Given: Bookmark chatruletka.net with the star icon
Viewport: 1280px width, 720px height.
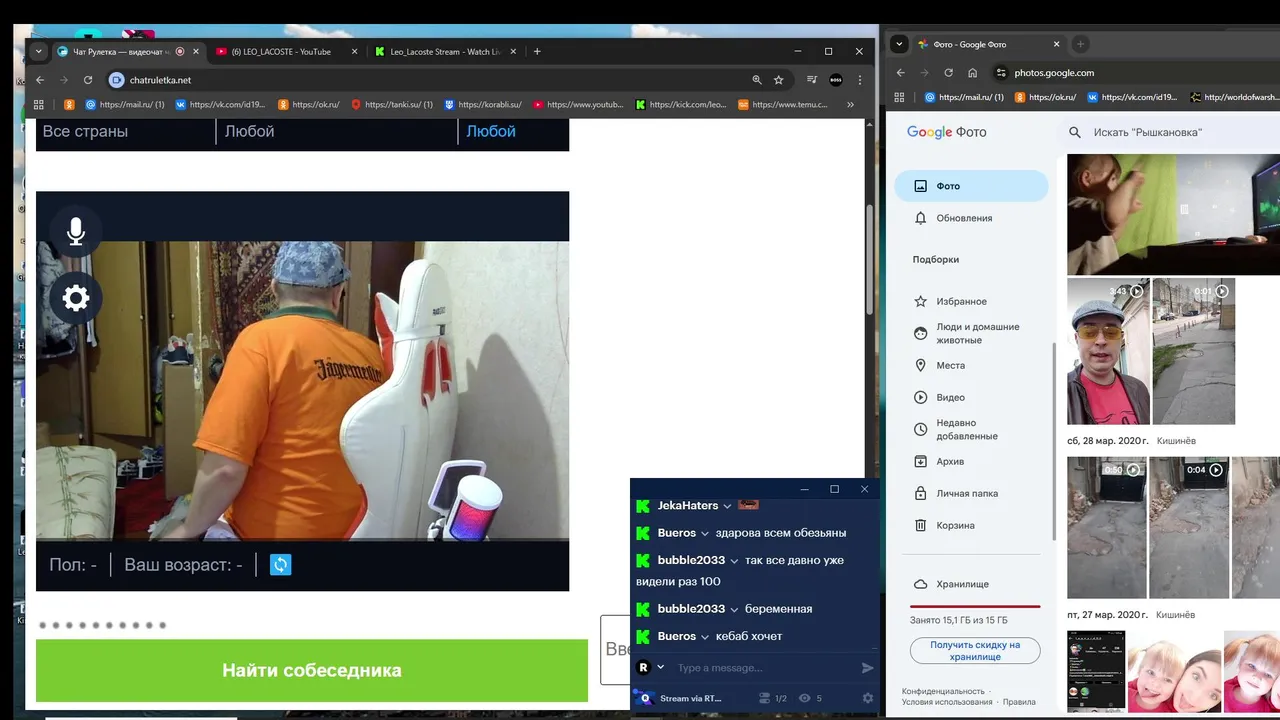Looking at the screenshot, I should pos(778,80).
